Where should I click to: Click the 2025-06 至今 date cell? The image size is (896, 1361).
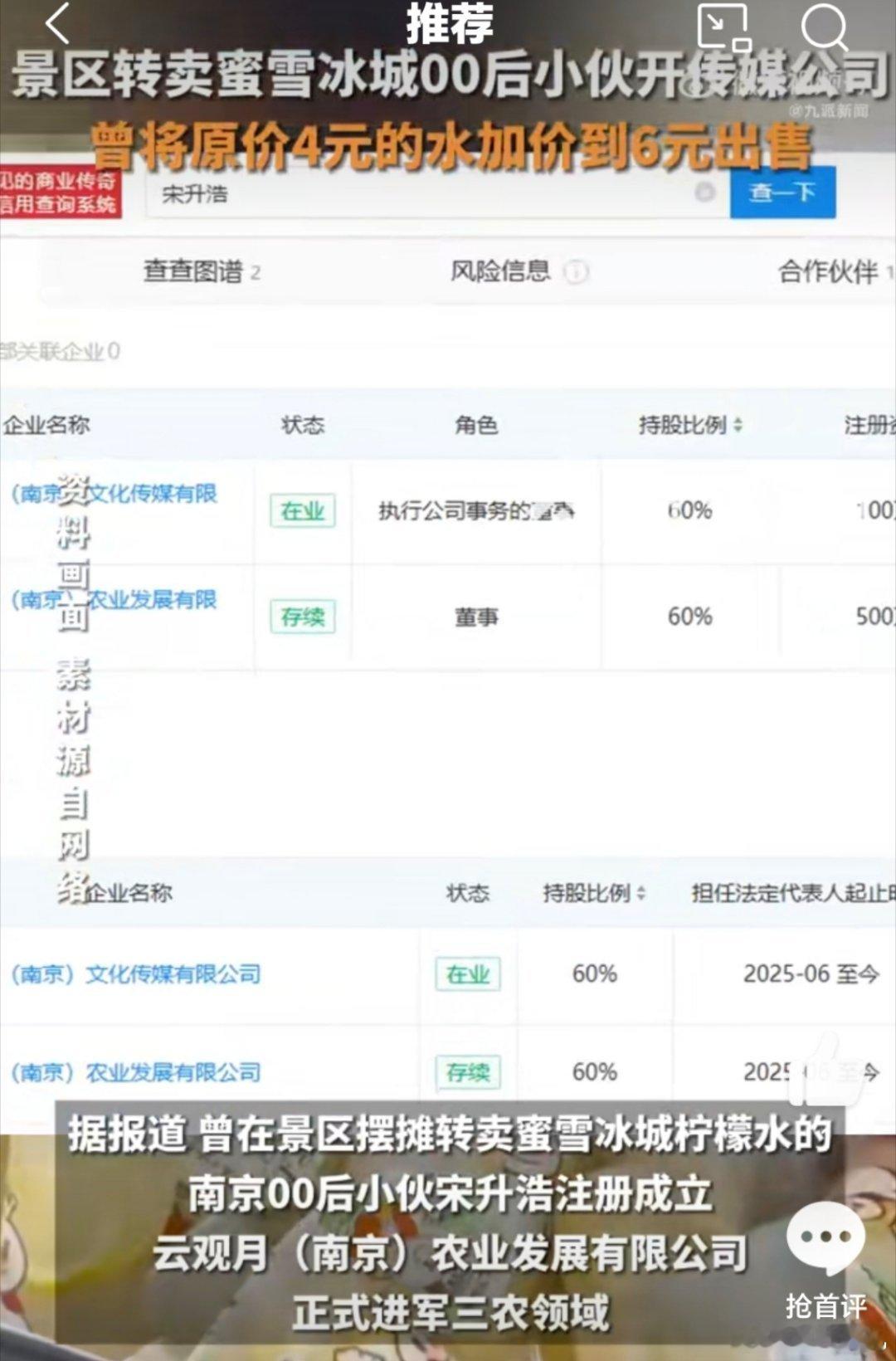click(x=811, y=973)
